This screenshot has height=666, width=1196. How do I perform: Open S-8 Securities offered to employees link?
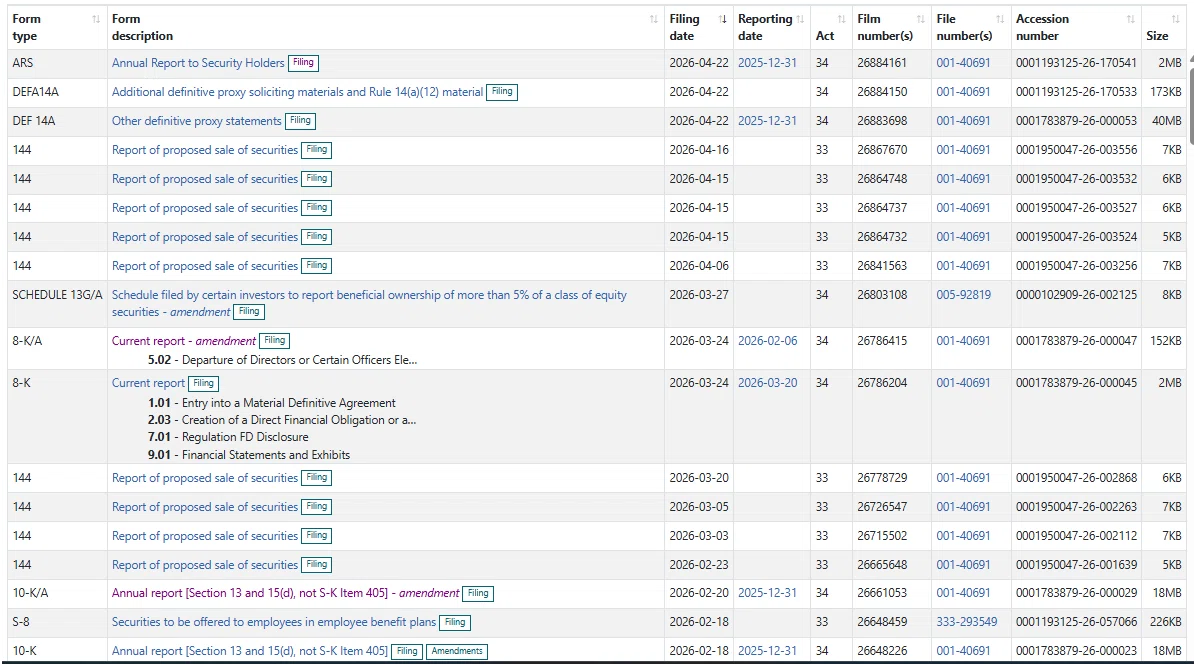coord(274,622)
